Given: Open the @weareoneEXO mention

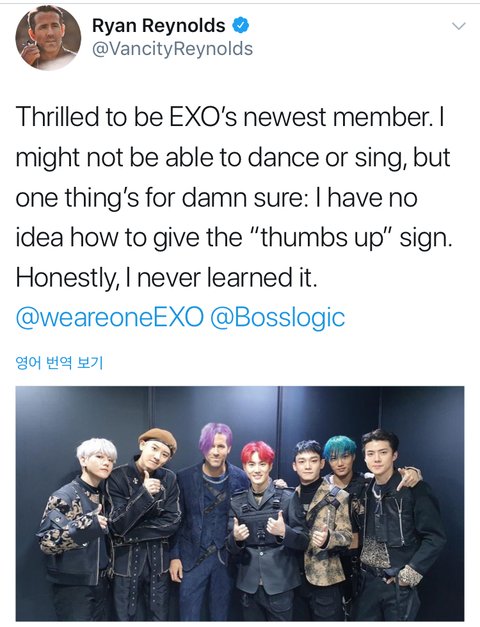Looking at the screenshot, I should click(x=109, y=318).
